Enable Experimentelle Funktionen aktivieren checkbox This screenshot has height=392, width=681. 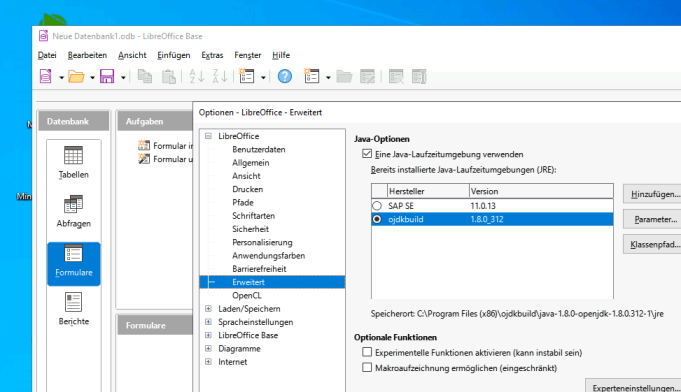coord(367,352)
